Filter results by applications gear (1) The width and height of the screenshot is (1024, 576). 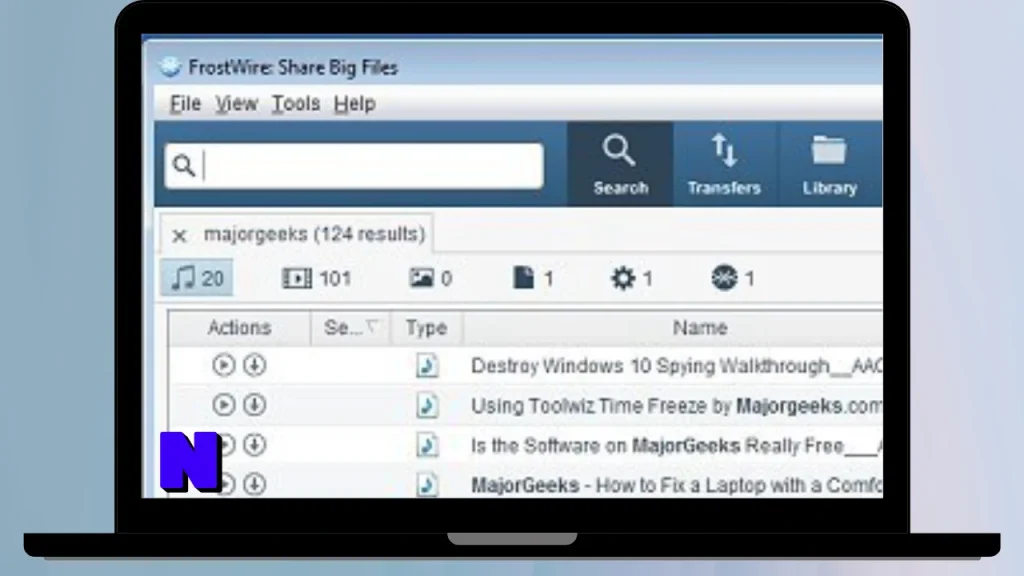[632, 278]
